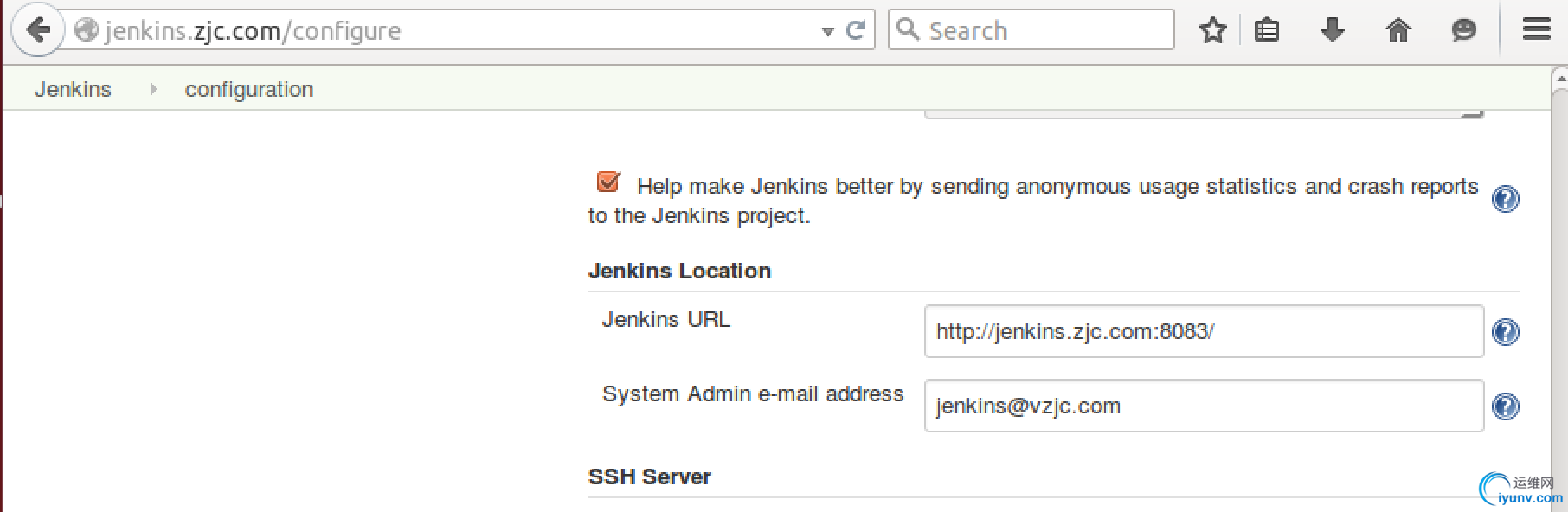Open help for System Admin e-mail address
This screenshot has height=512, width=1568.
tap(1506, 406)
